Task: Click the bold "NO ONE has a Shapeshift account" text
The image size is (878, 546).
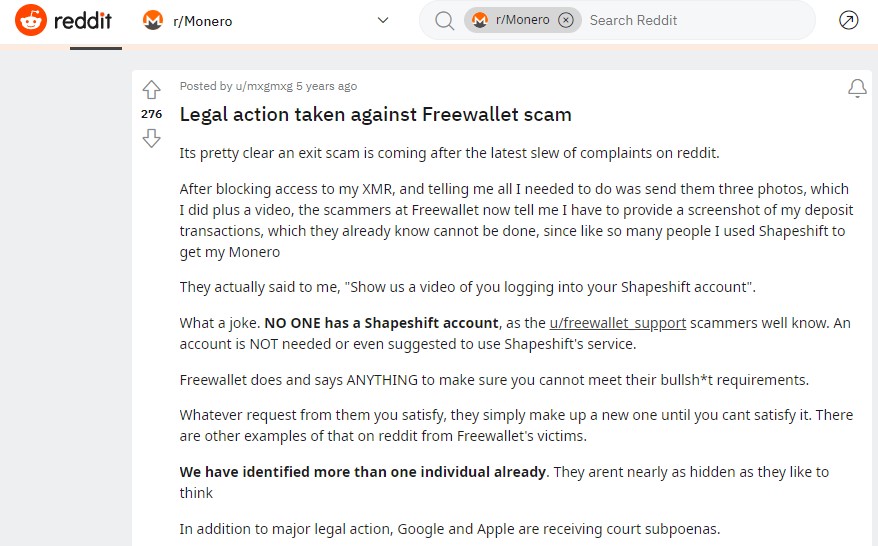Action: tap(381, 323)
